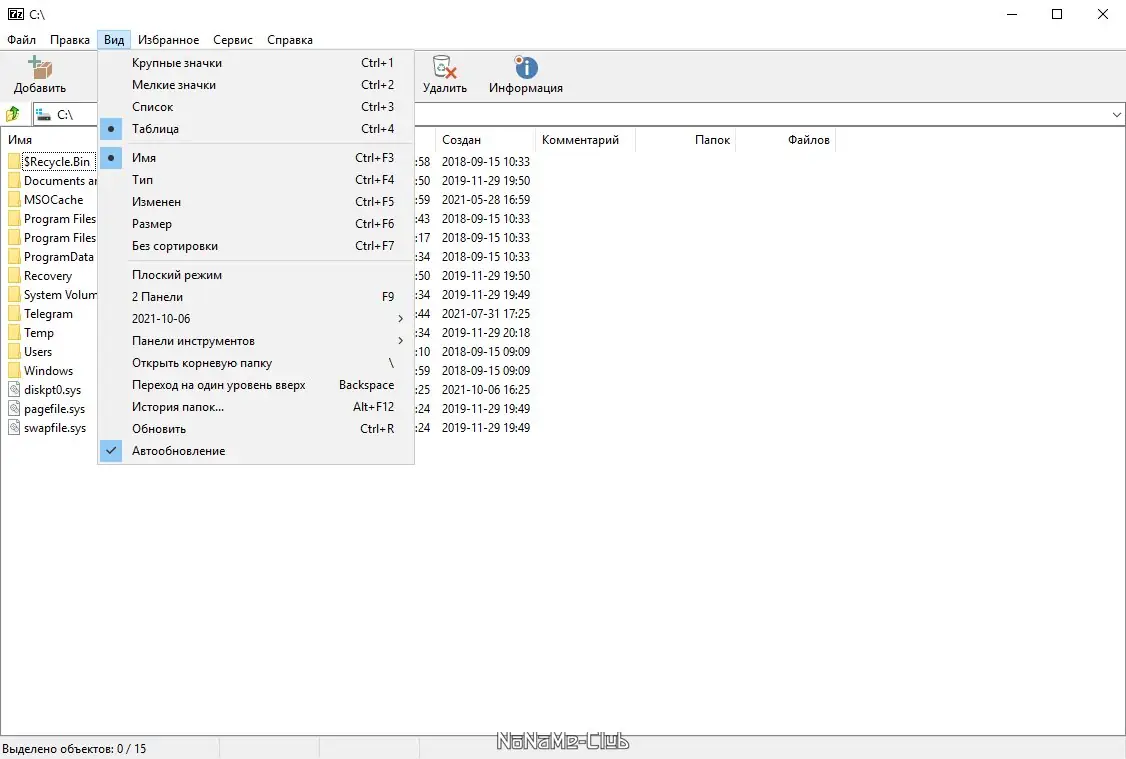1126x759 pixels.
Task: Sort by the Файлов column header
Action: (786, 140)
